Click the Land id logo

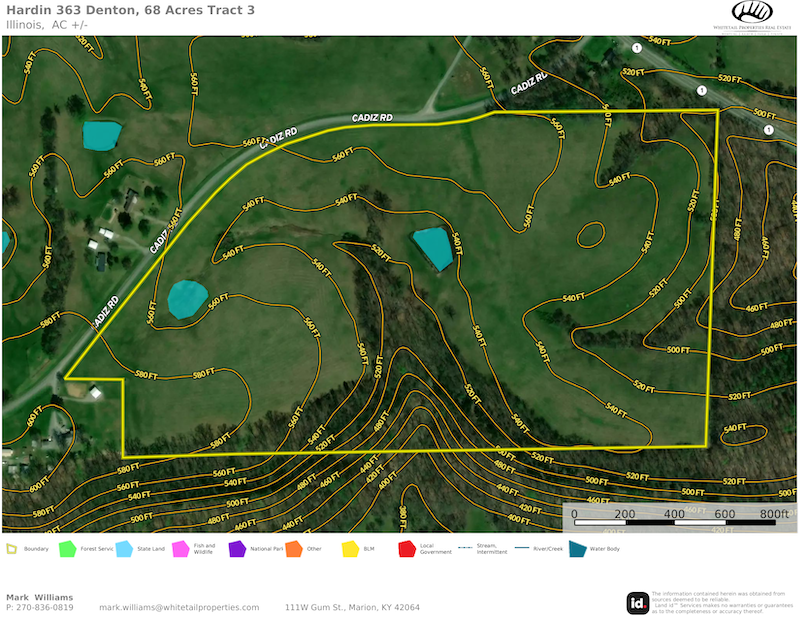[x=637, y=602]
